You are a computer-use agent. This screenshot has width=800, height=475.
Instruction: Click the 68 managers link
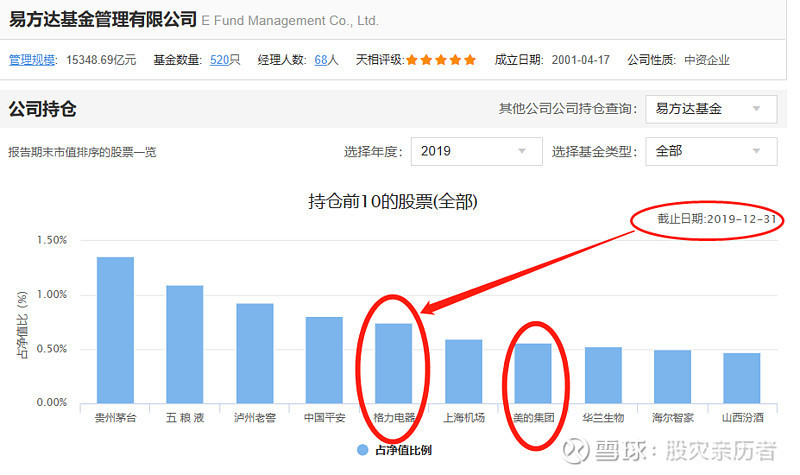pos(320,60)
